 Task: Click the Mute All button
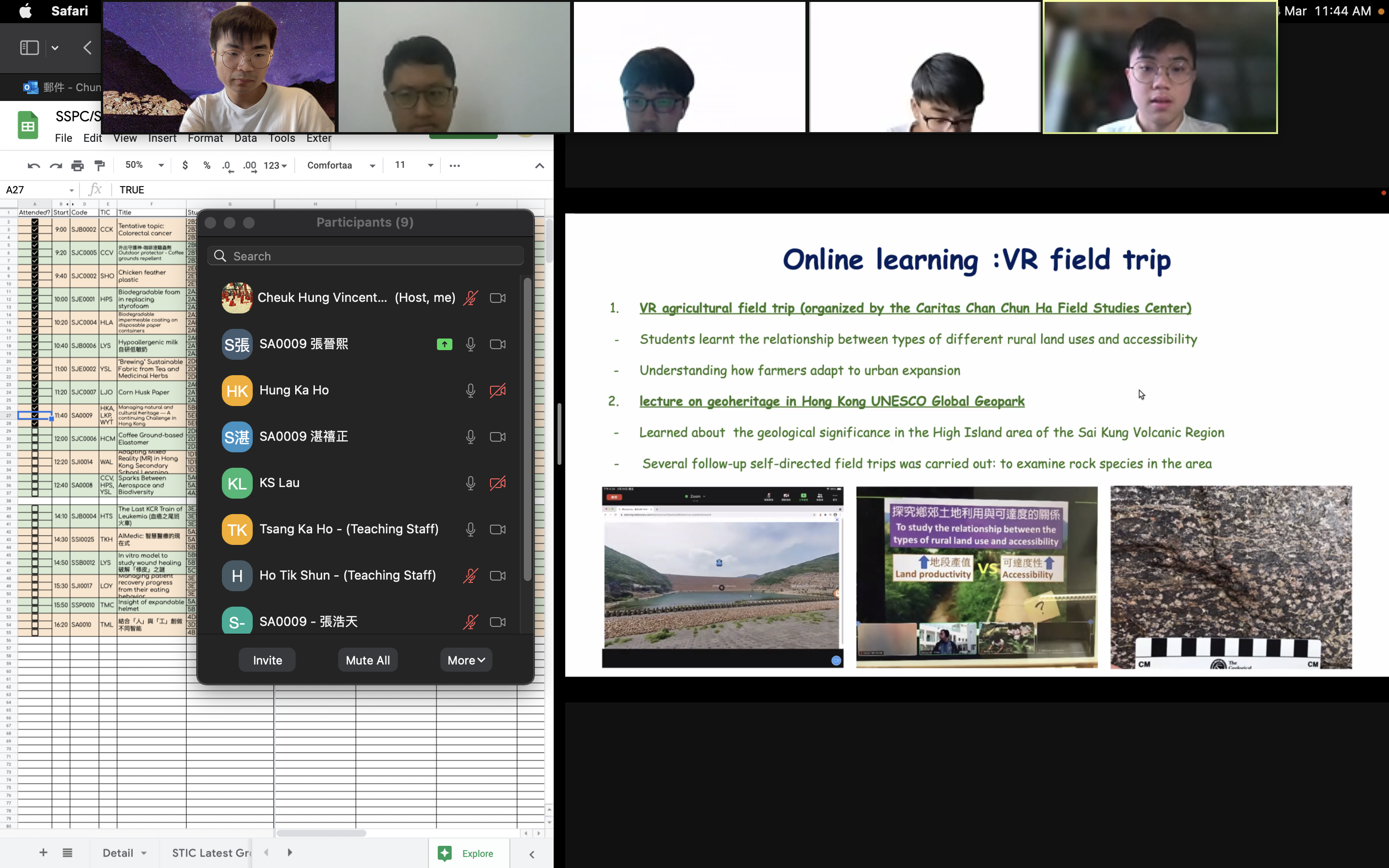click(x=368, y=660)
